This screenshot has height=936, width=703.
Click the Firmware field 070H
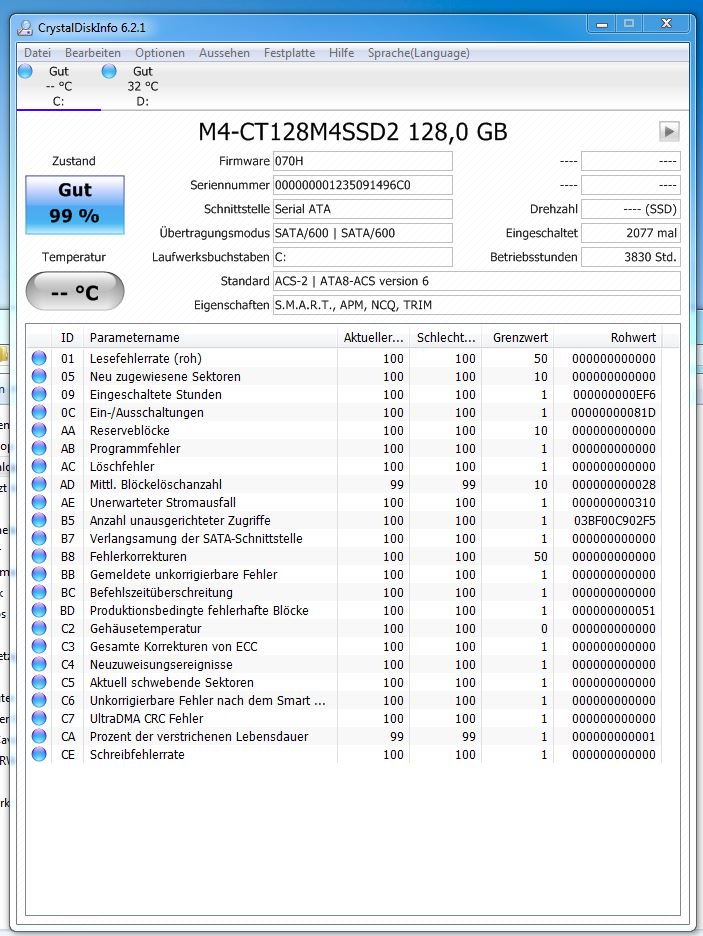coord(363,161)
